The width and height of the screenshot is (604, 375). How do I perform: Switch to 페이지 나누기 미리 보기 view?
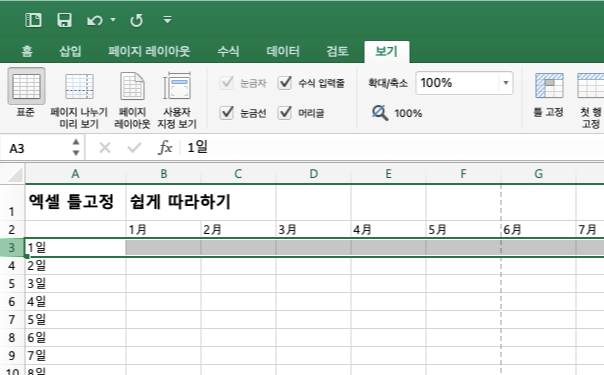click(x=79, y=101)
